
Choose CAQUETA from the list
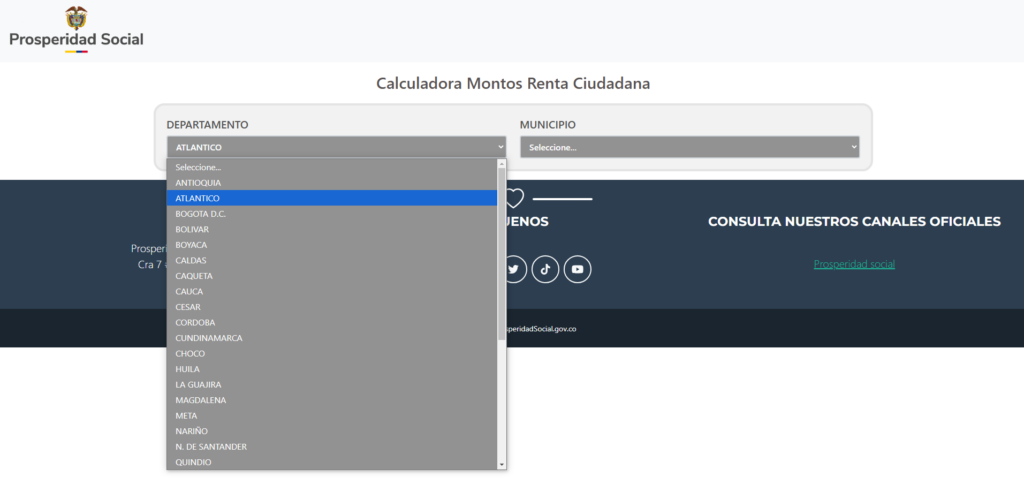click(332, 276)
